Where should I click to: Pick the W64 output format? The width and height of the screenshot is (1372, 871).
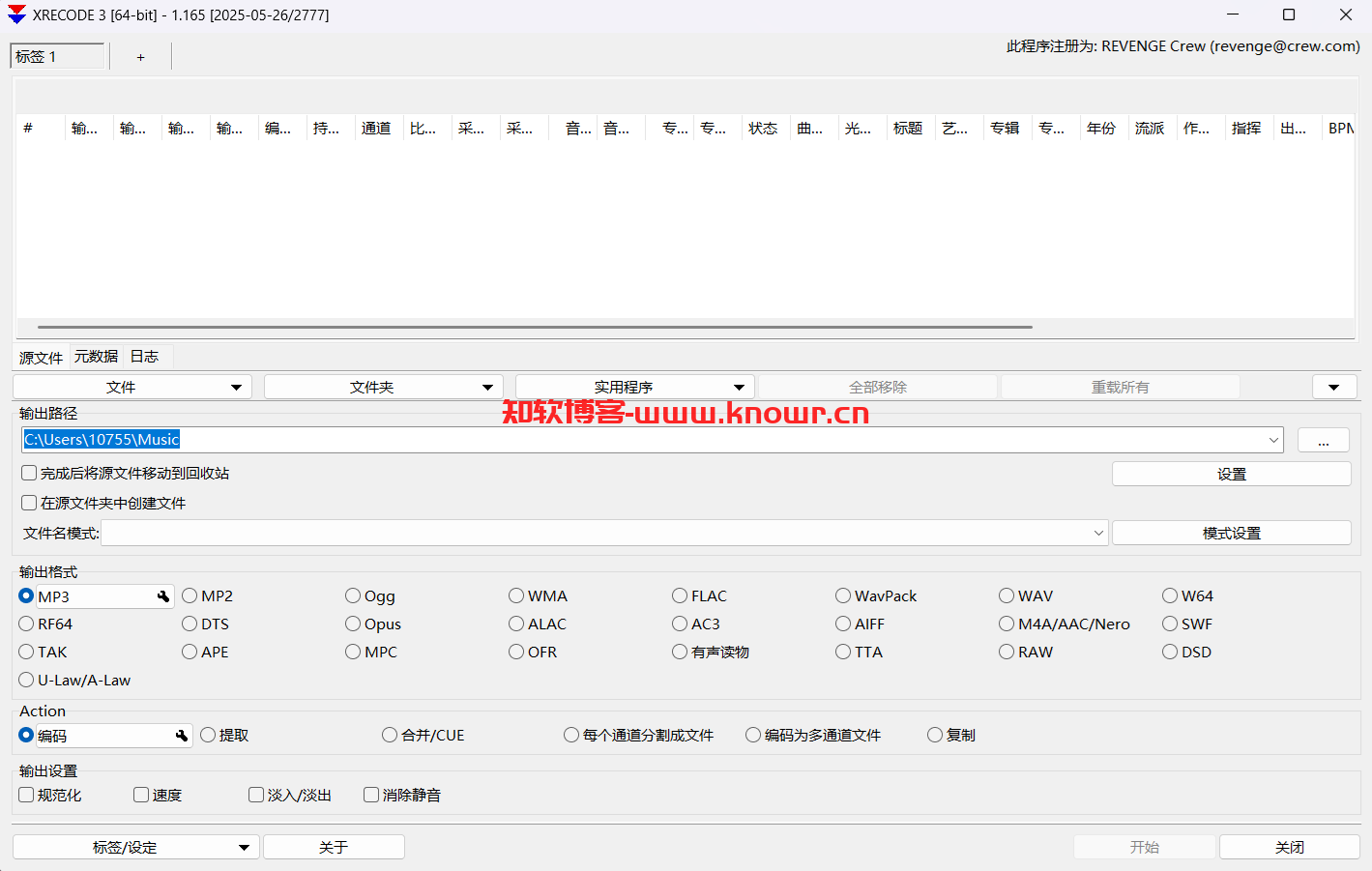pos(1187,596)
